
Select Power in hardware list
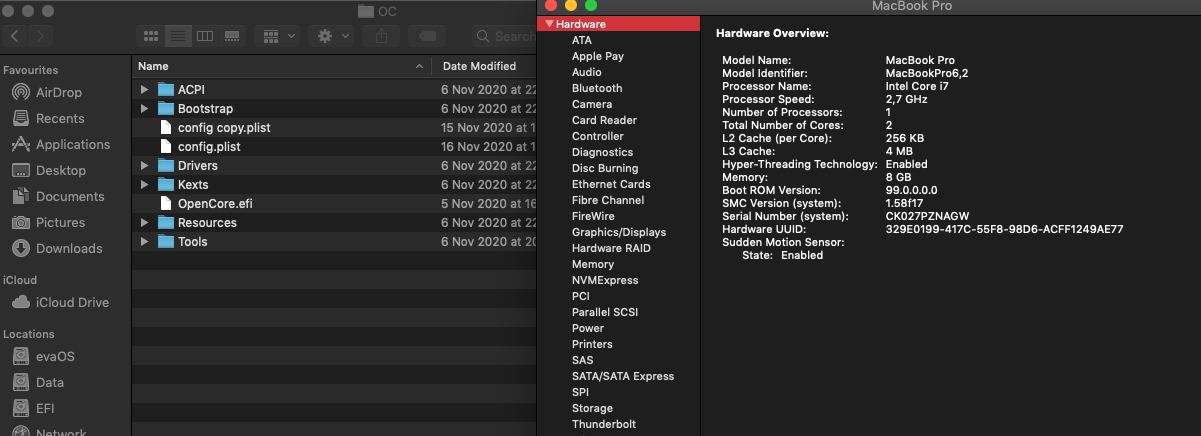tap(588, 328)
